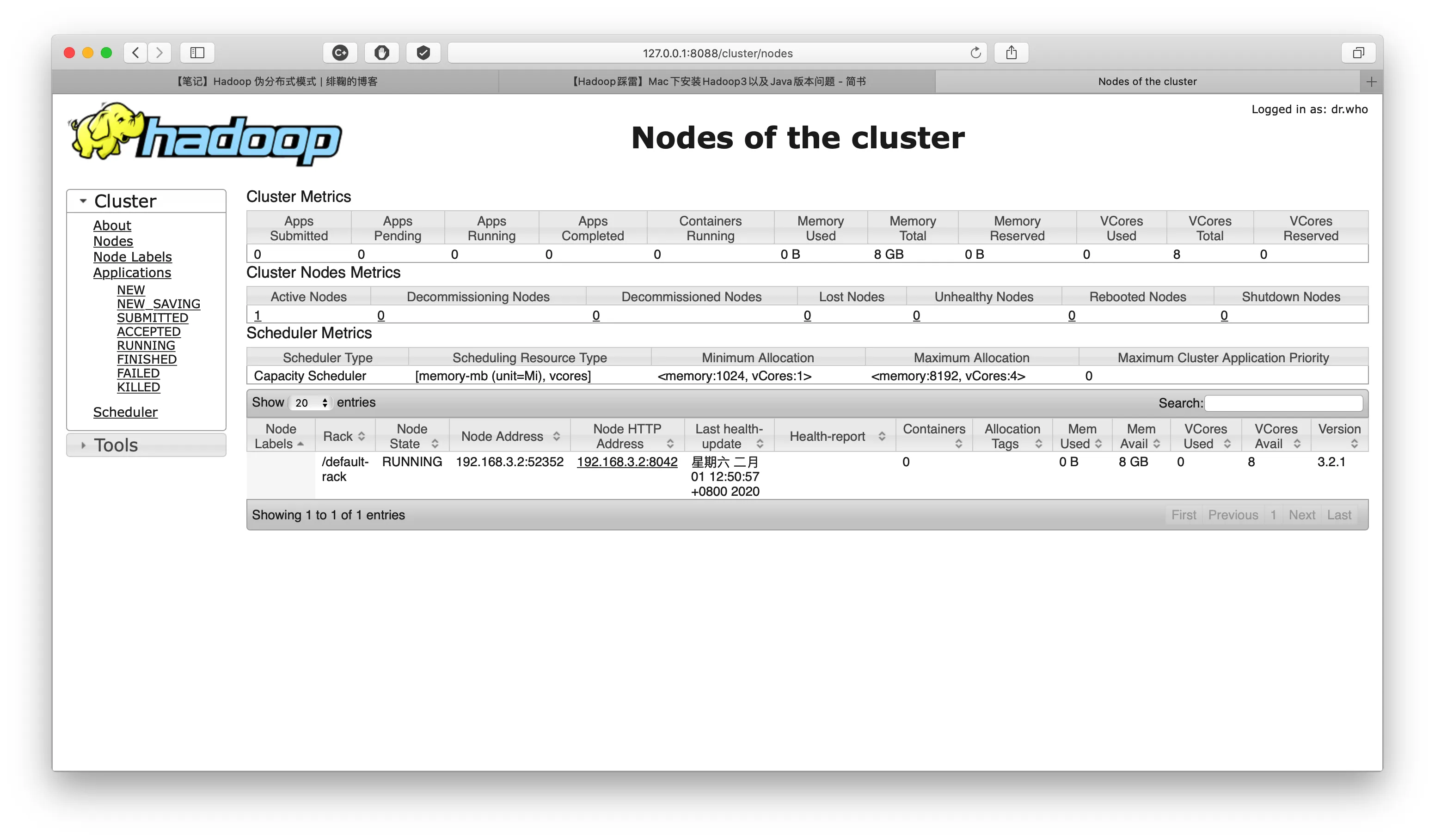
Task: Sort by Last health-update column arrows
Action: pyautogui.click(x=760, y=444)
